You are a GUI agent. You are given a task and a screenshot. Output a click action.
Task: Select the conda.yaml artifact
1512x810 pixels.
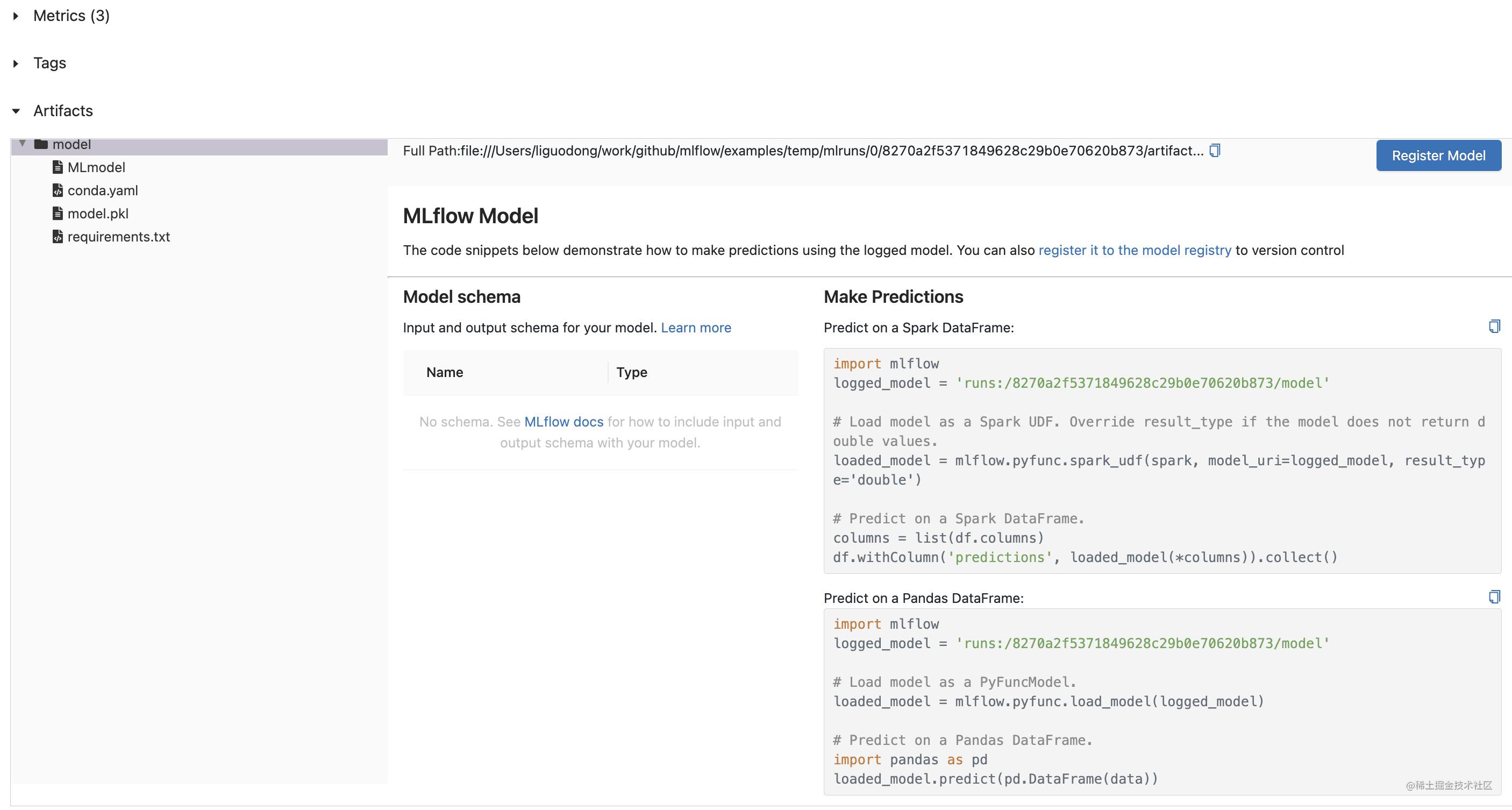pos(103,190)
